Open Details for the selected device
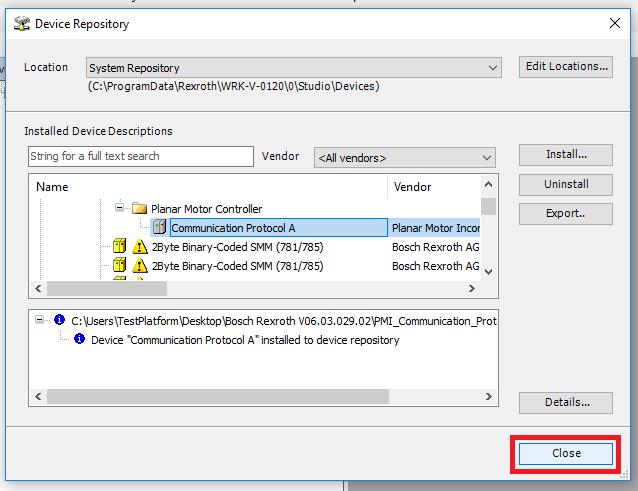The width and height of the screenshot is (638, 491). [565, 403]
